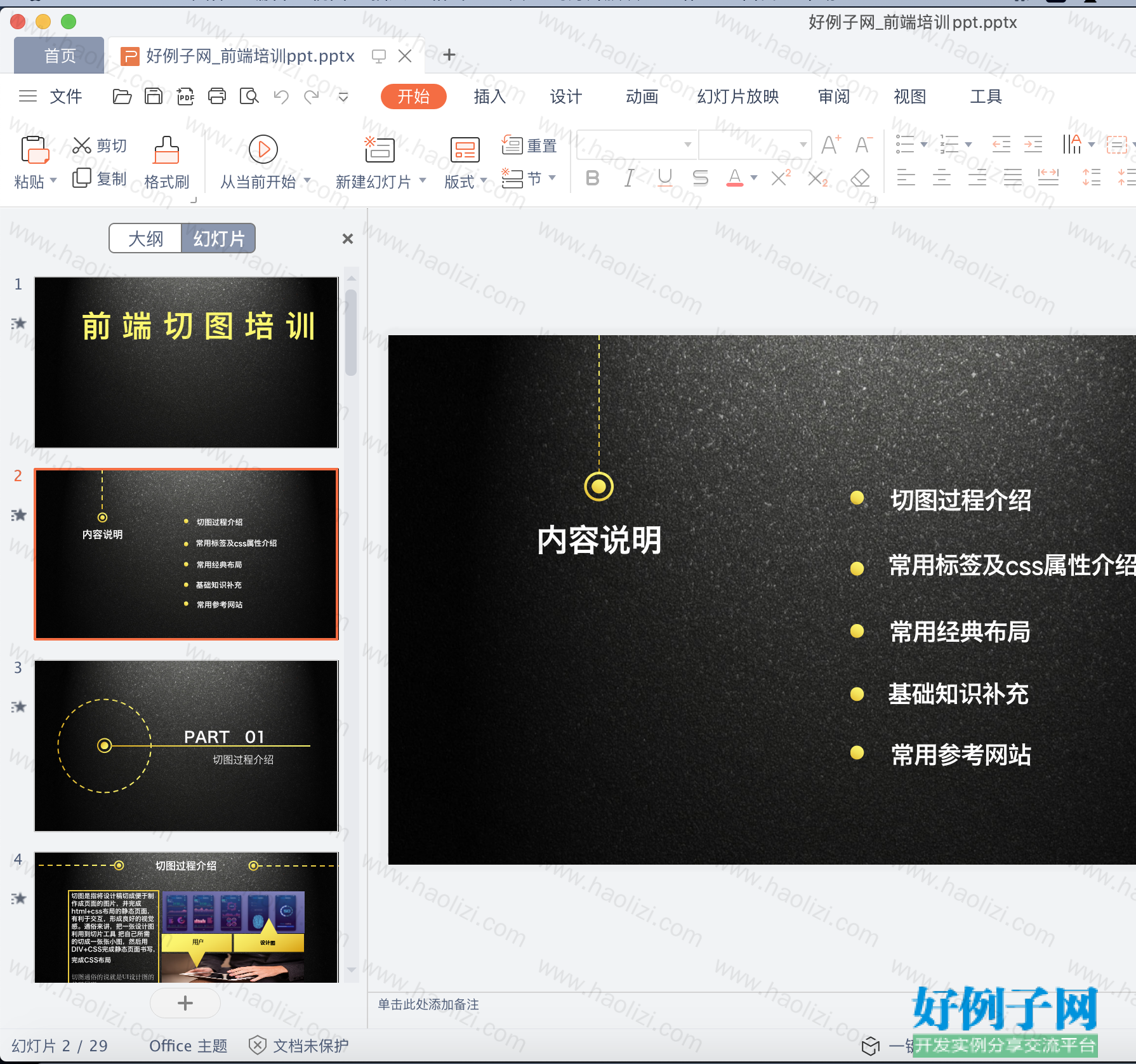Image resolution: width=1136 pixels, height=1064 pixels.
Task: Switch sidebar to 大纲 outline view
Action: [145, 239]
